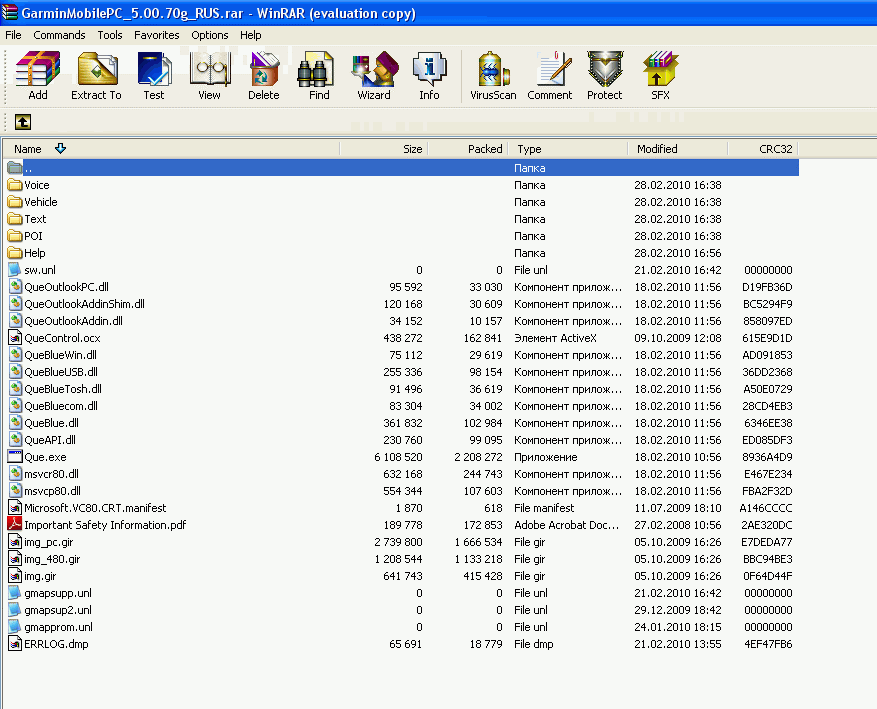877x709 pixels.
Task: Open the Commands menu
Action: (59, 35)
